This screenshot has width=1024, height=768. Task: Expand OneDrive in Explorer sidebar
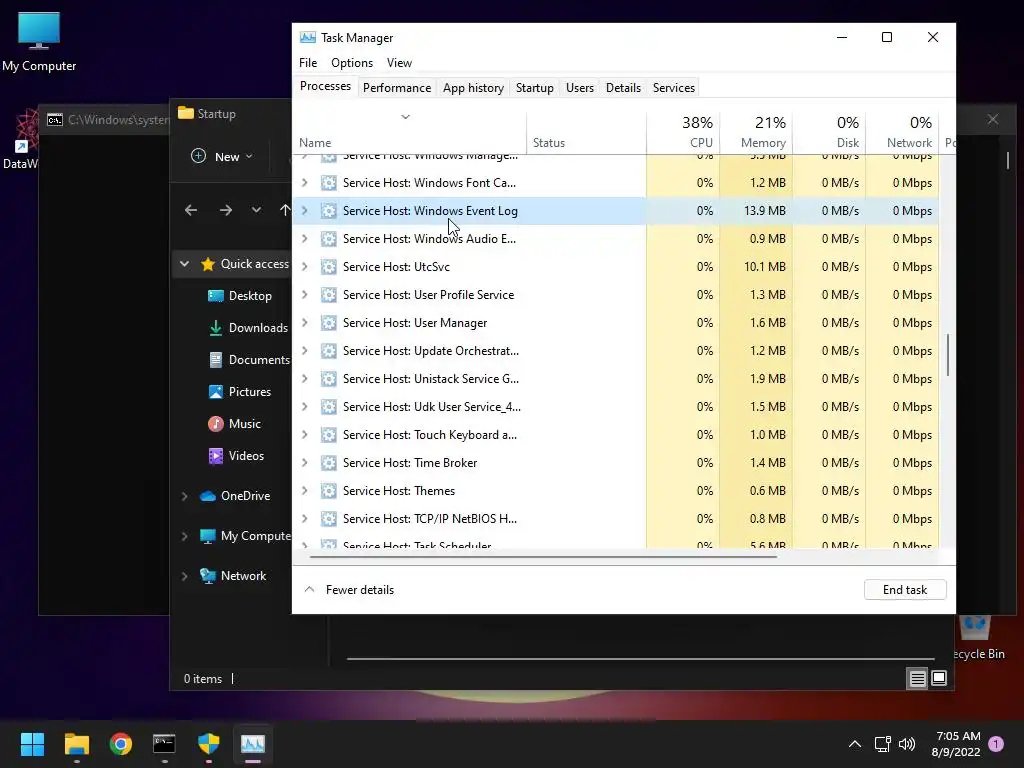(x=185, y=496)
